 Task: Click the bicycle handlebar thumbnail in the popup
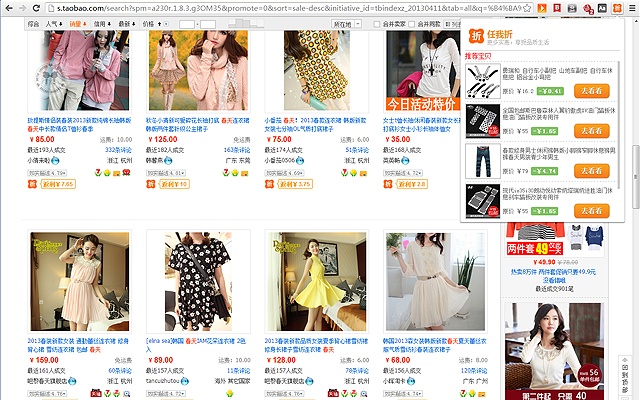483,81
